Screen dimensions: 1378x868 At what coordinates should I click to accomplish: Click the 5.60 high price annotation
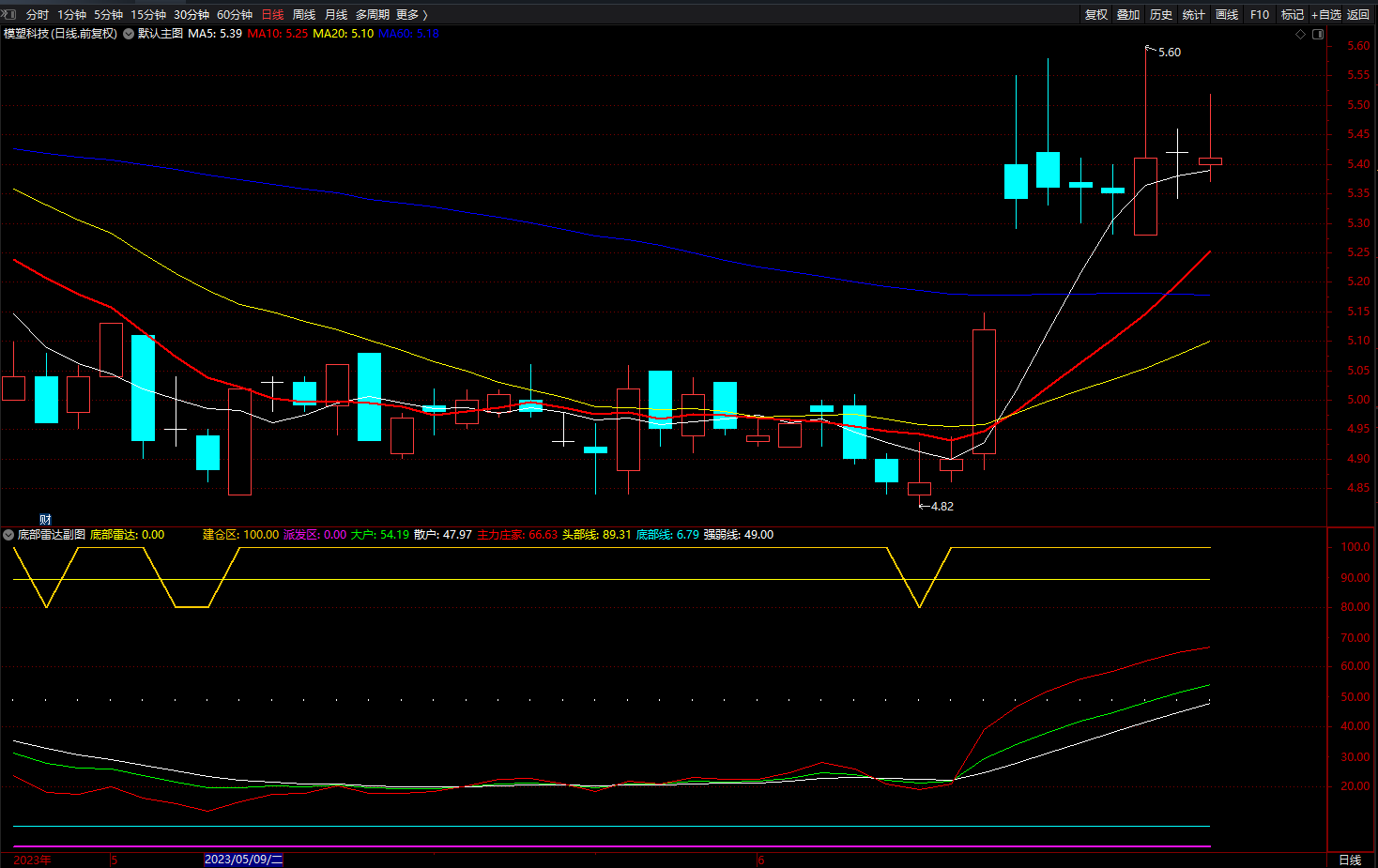1170,53
